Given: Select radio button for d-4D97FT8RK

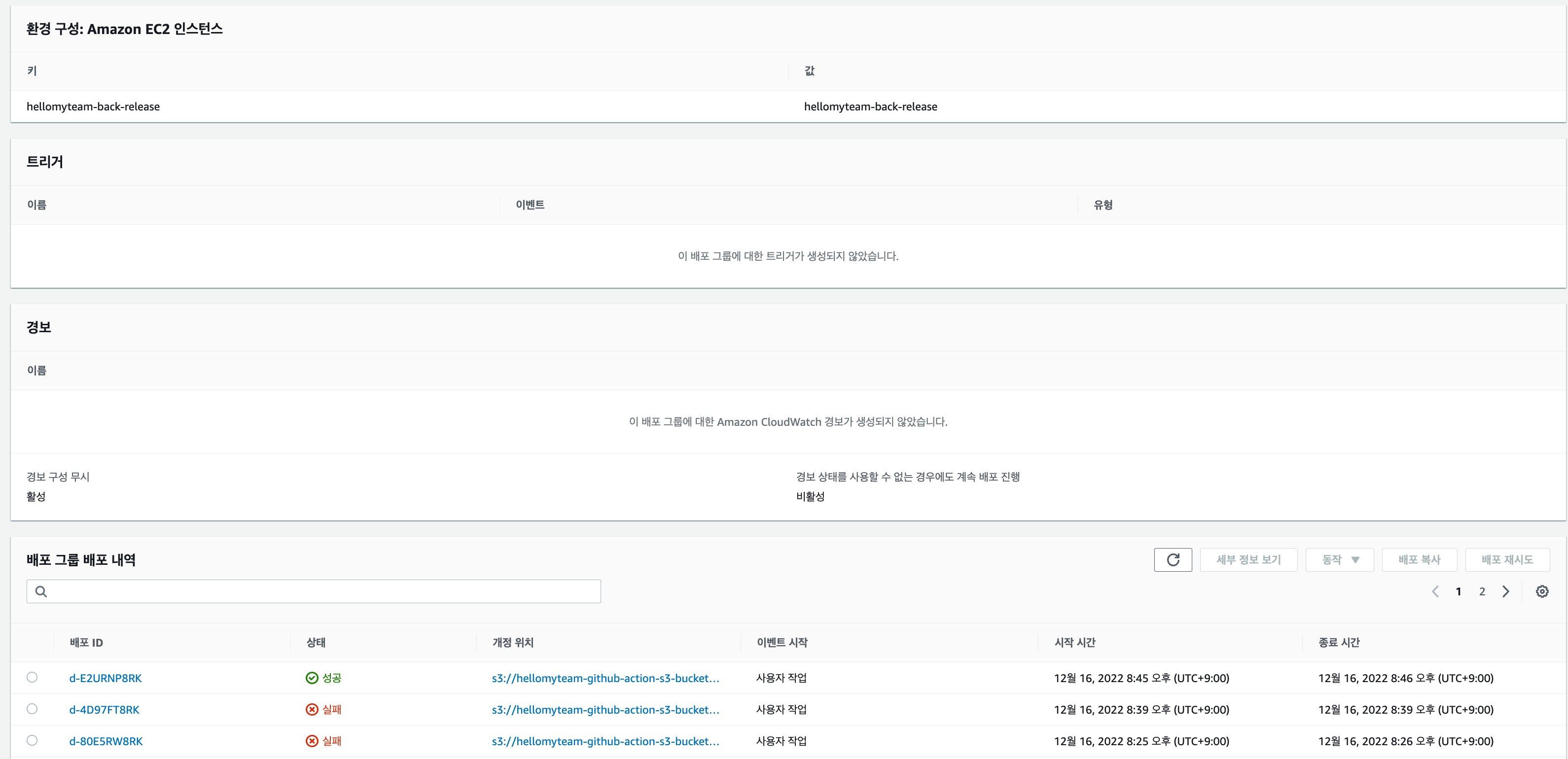Looking at the screenshot, I should point(32,708).
